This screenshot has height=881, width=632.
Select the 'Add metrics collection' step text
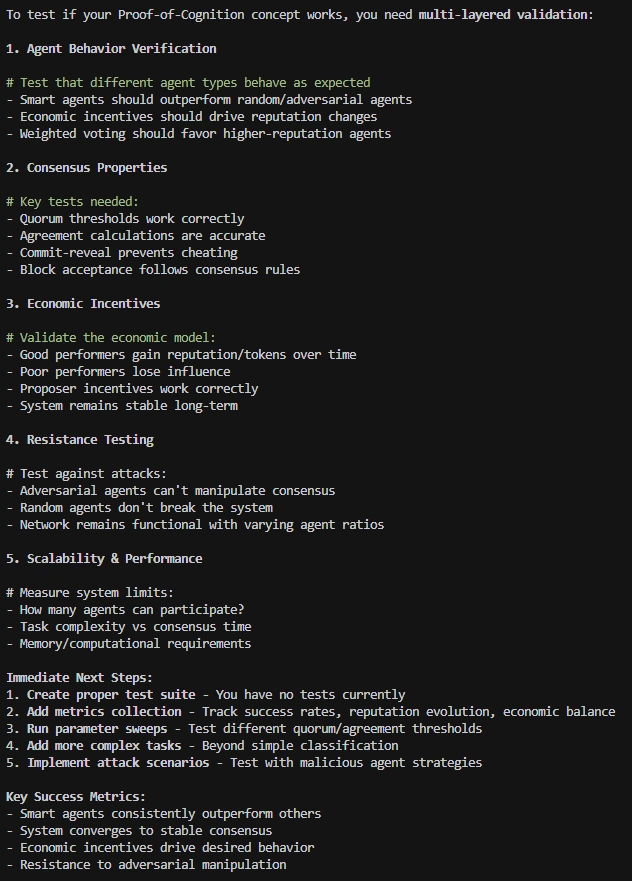coord(104,712)
